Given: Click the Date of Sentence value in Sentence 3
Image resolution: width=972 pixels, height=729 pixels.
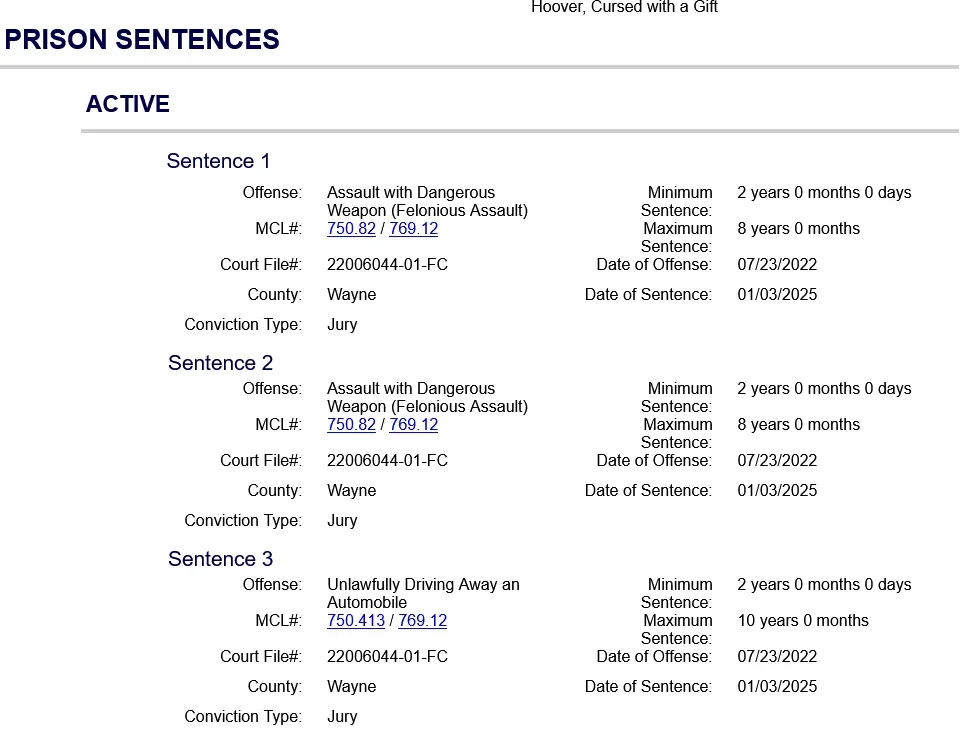Looking at the screenshot, I should pos(777,687).
